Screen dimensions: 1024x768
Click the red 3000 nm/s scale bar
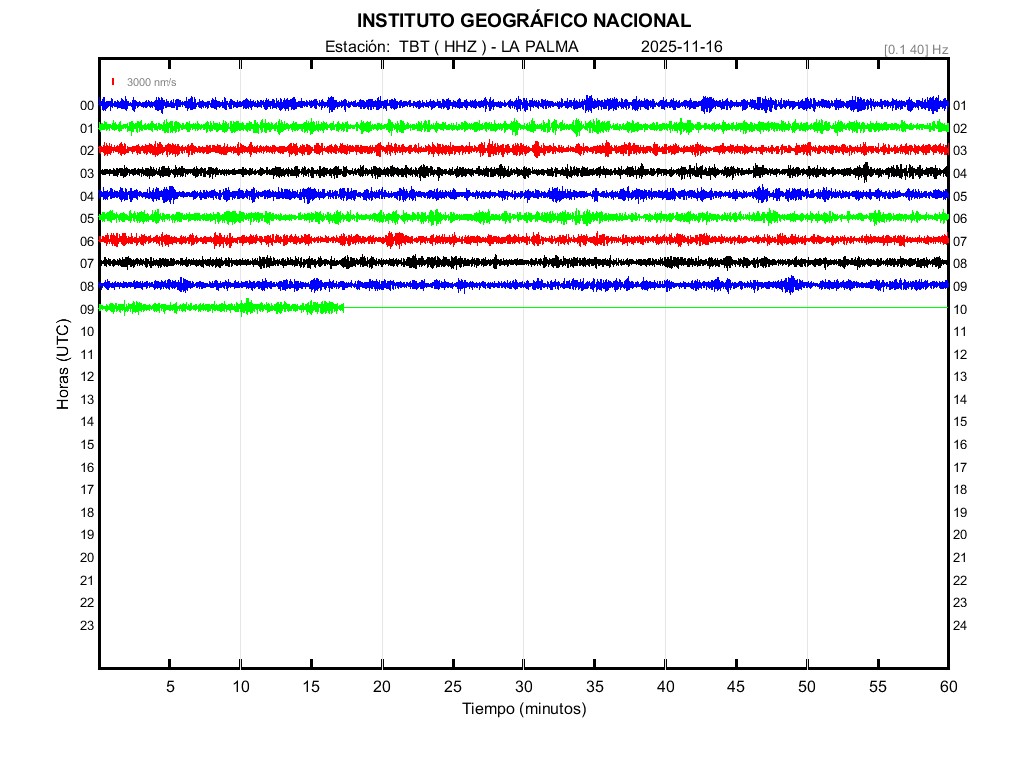click(113, 82)
